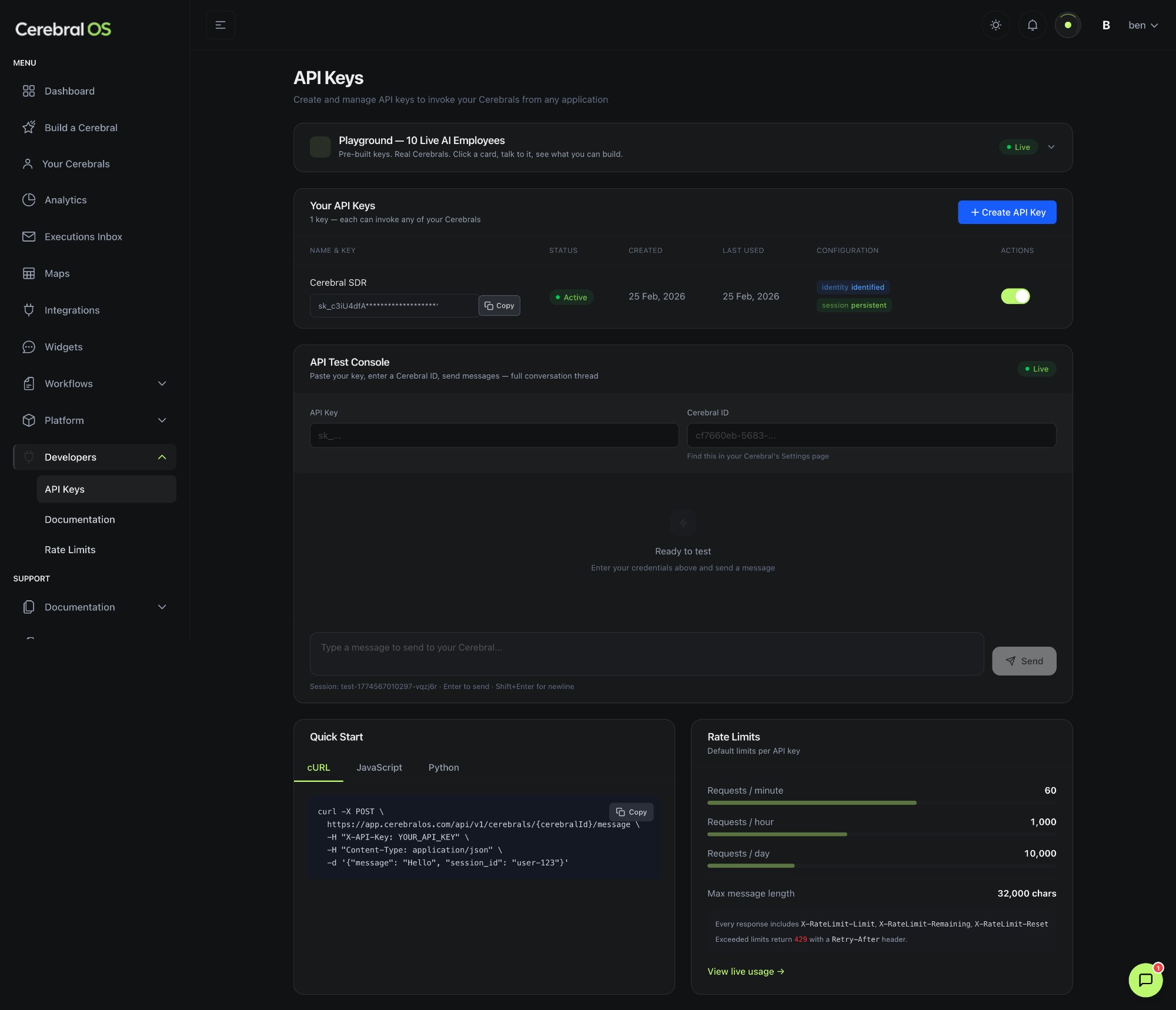This screenshot has height=1010, width=1176.
Task: Open the View live usage link
Action: (x=746, y=971)
